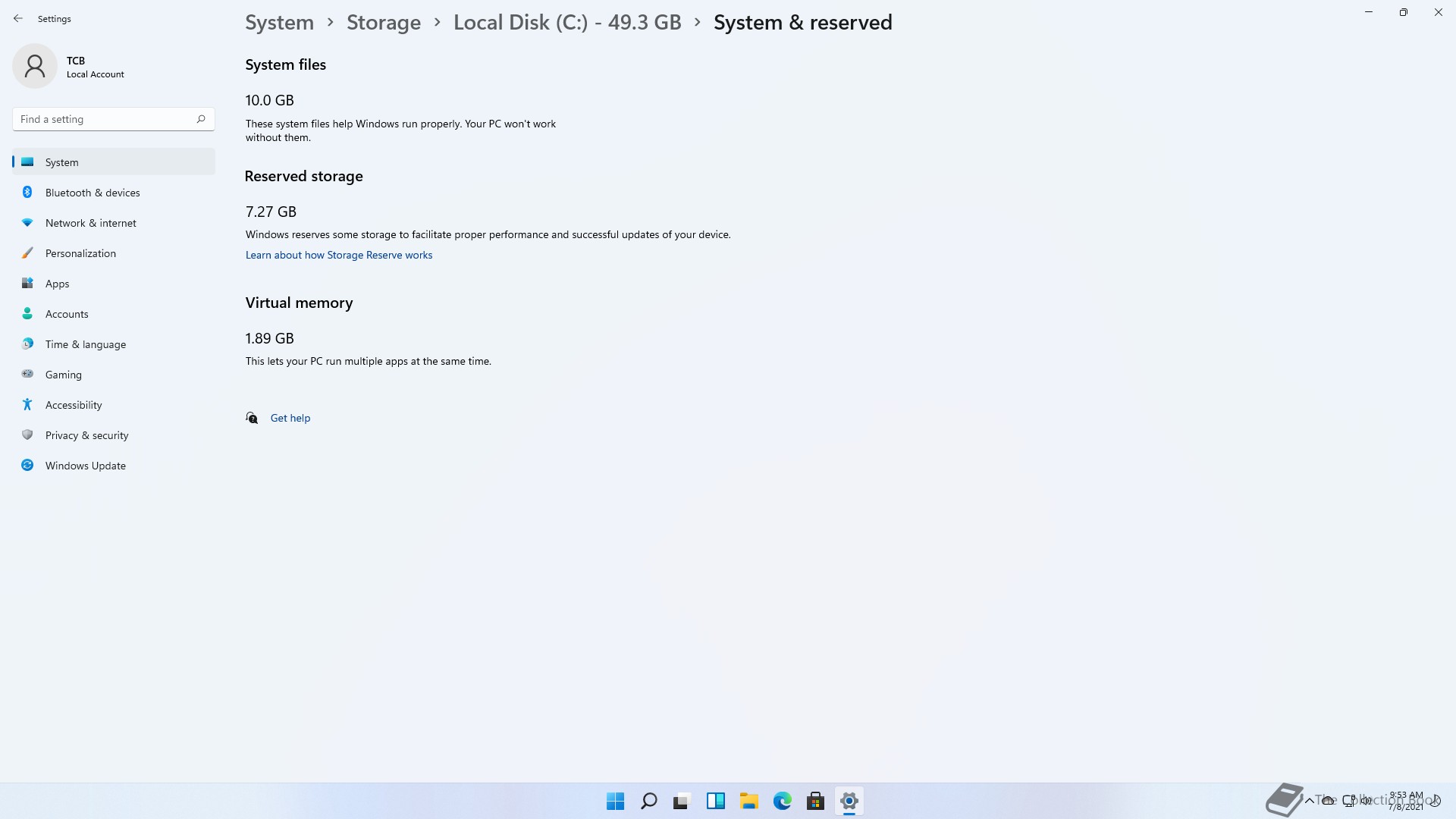This screenshot has height=819, width=1456.
Task: Click the 7.27 GB reserved storage value
Action: point(271,212)
